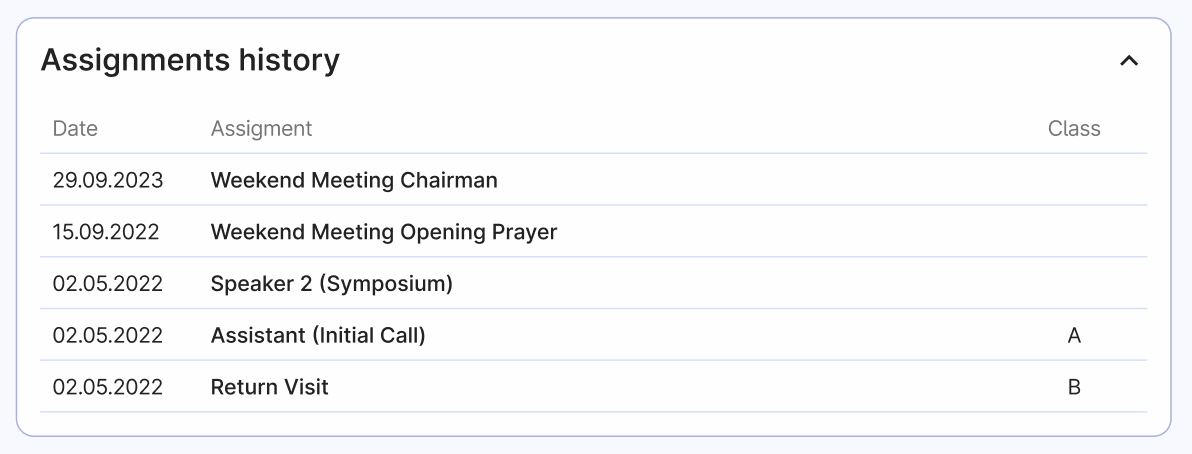This screenshot has width=1192, height=454.
Task: Click the Assignments history heading
Action: tap(190, 61)
